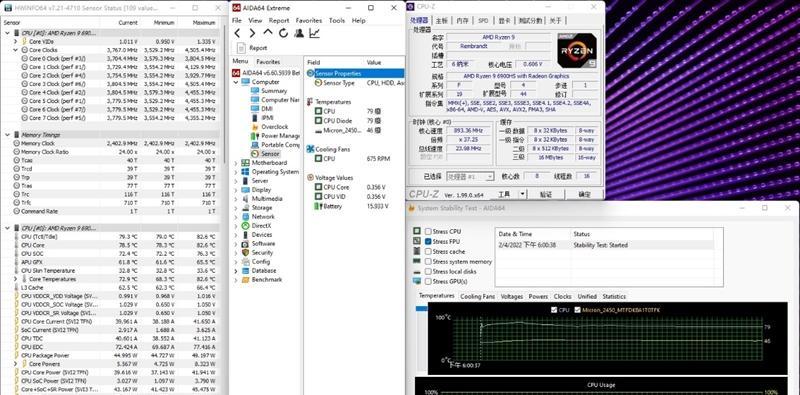Sort by the Maximum column header in HWiNFO
This screenshot has height=395, width=800.
(x=204, y=22)
